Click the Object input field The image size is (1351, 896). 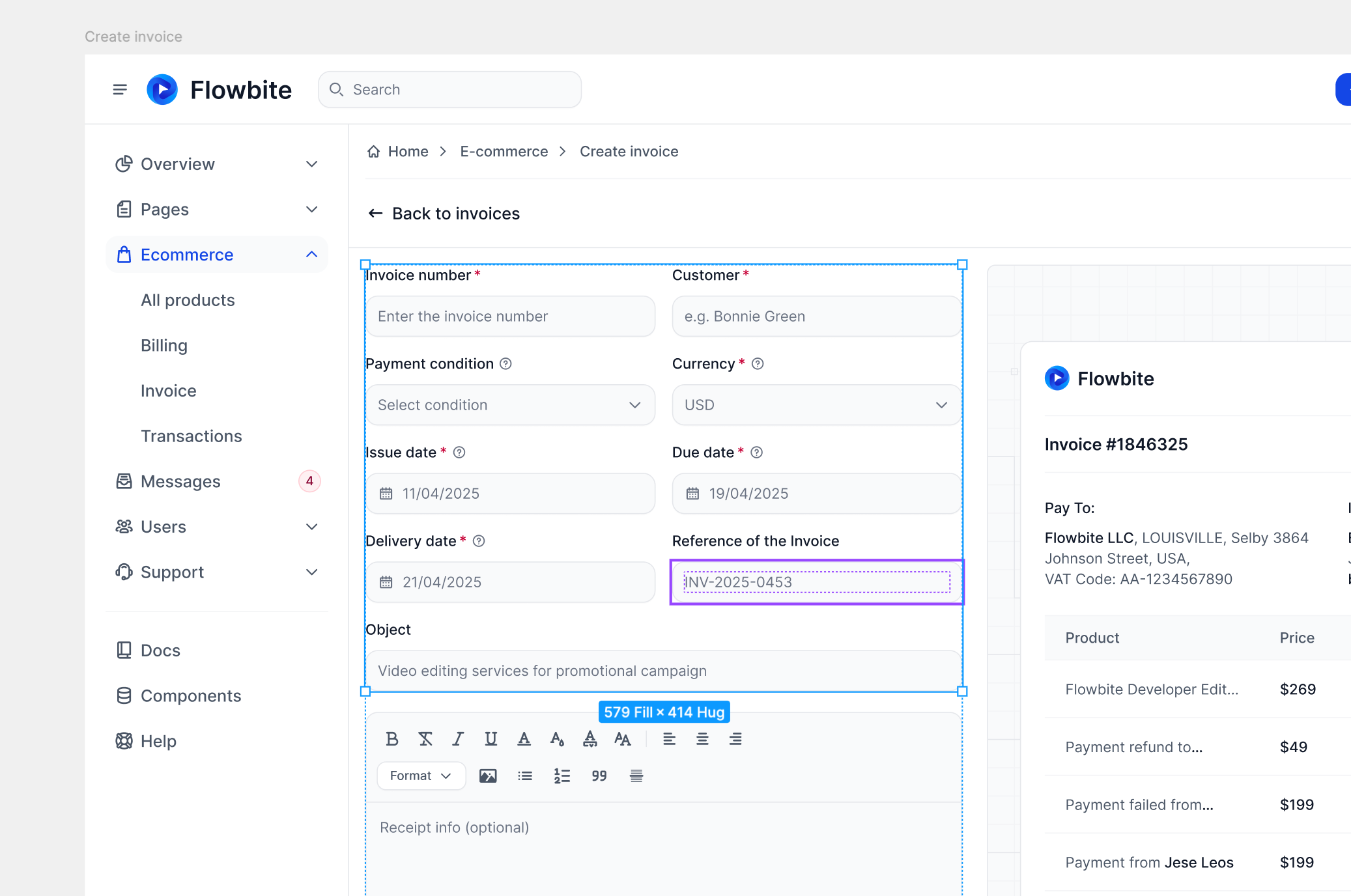pyautogui.click(x=664, y=671)
